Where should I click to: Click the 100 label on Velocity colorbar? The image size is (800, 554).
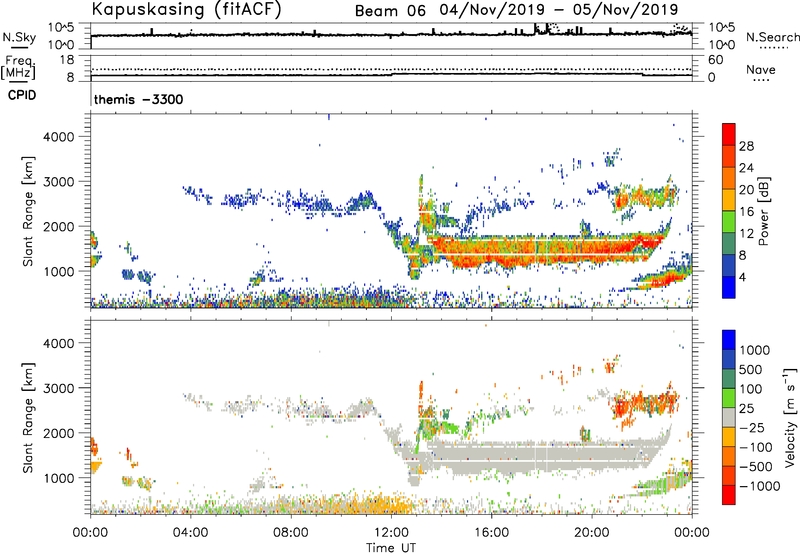(750, 389)
